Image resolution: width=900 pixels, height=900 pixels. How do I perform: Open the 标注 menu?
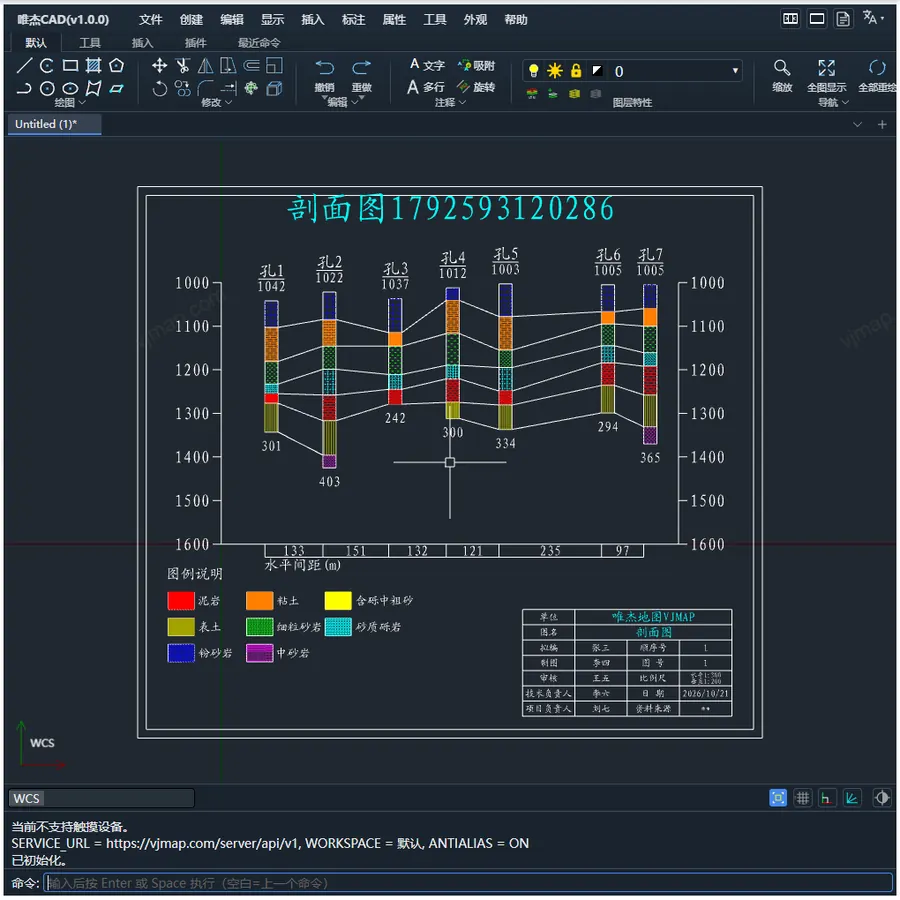(354, 20)
